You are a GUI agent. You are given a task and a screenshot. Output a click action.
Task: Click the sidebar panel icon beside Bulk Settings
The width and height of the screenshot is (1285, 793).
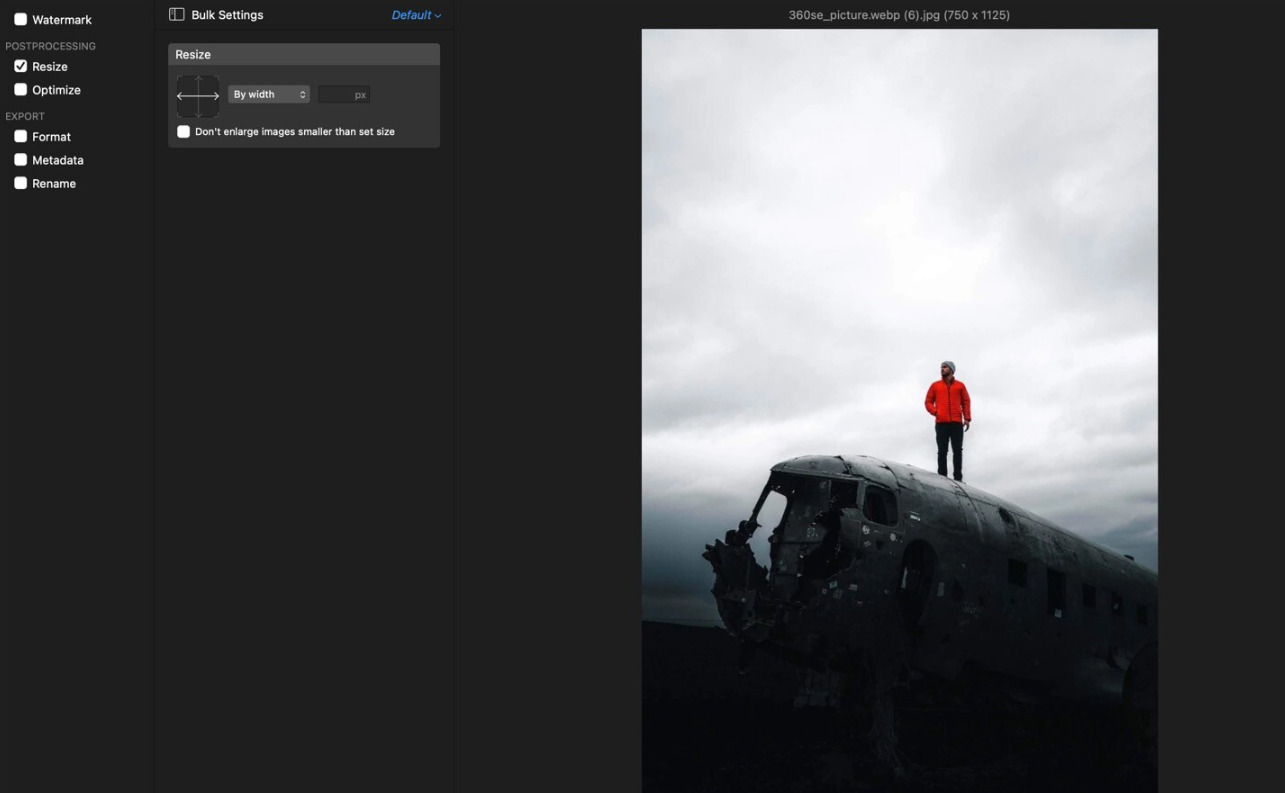(177, 15)
